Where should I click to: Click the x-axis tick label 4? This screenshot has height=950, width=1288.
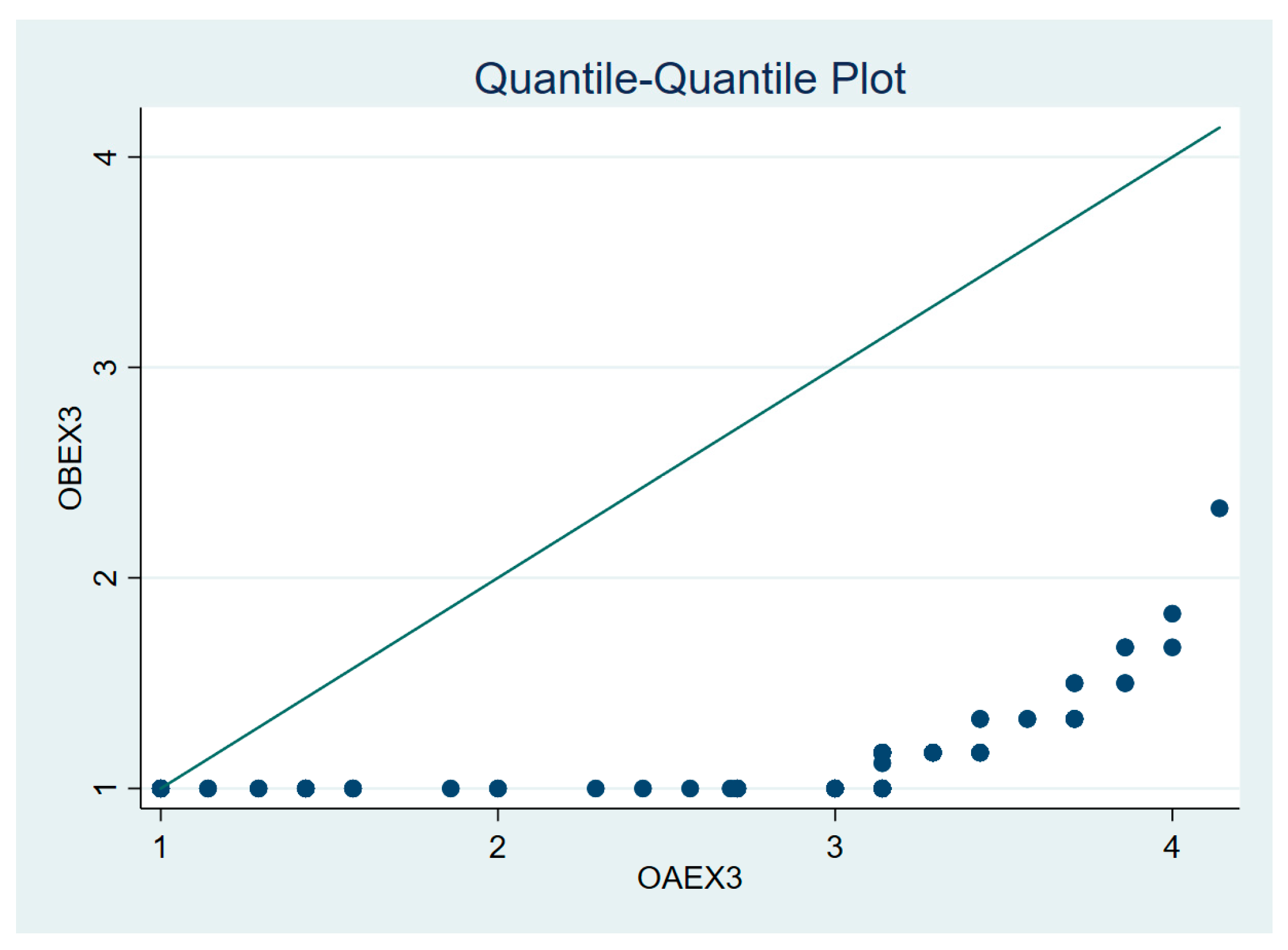point(1171,847)
